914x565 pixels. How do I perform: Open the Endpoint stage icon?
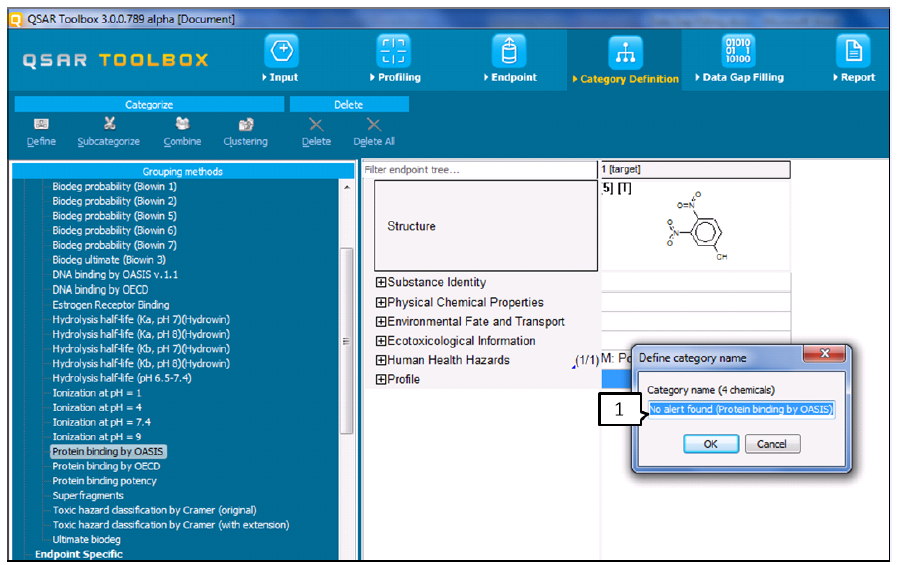[x=509, y=51]
